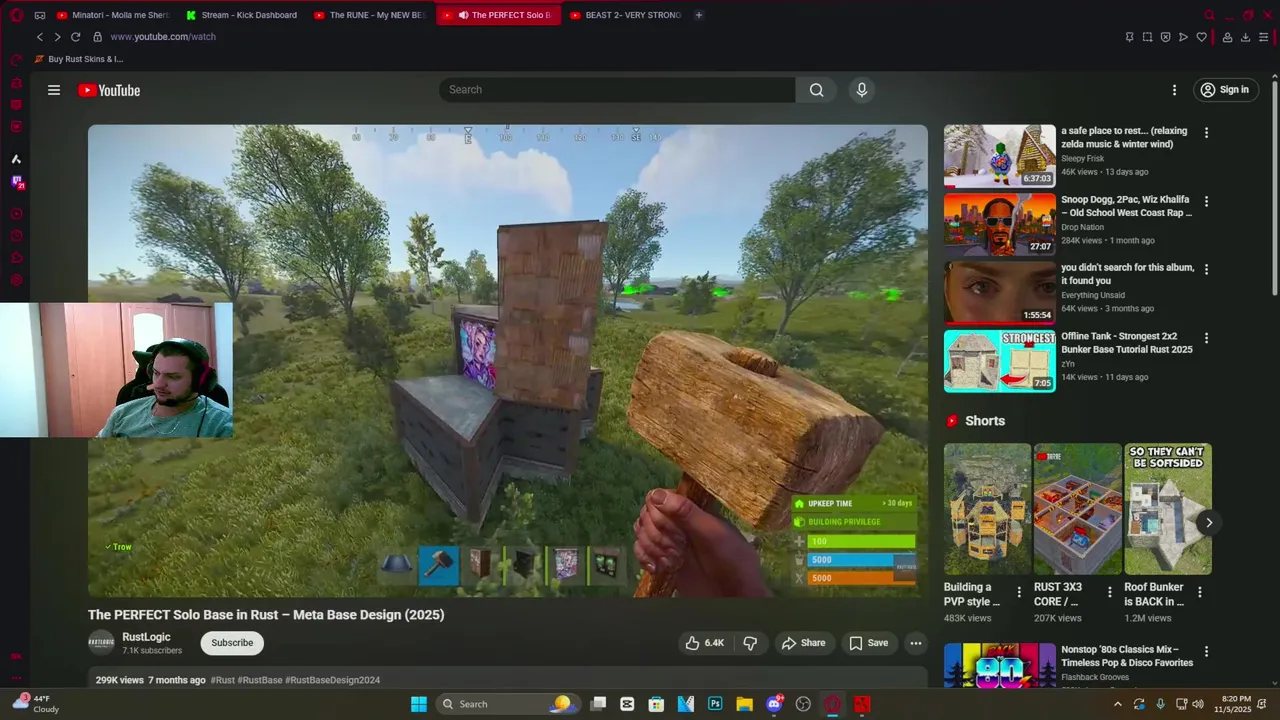
Task: Share the video
Action: [804, 643]
